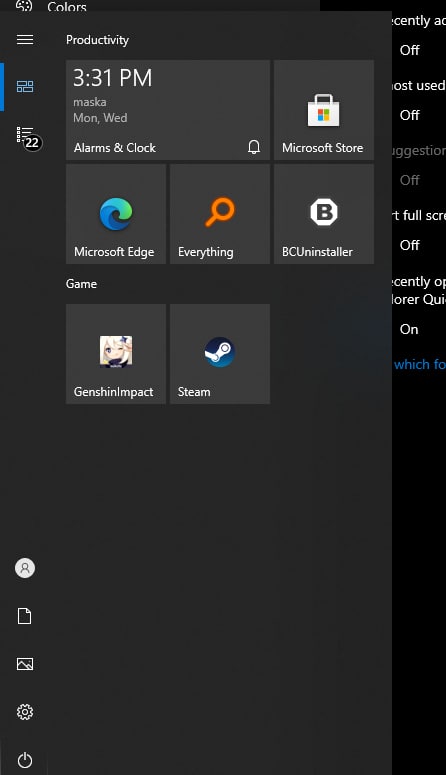The image size is (446, 775).
Task: Click the blue link in Settings window
Action: click(419, 365)
